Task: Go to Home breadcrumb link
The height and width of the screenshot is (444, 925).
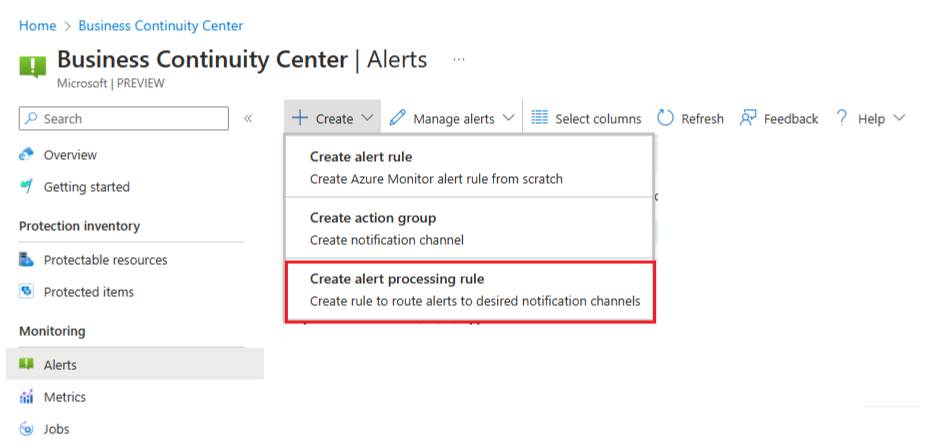Action: (38, 26)
